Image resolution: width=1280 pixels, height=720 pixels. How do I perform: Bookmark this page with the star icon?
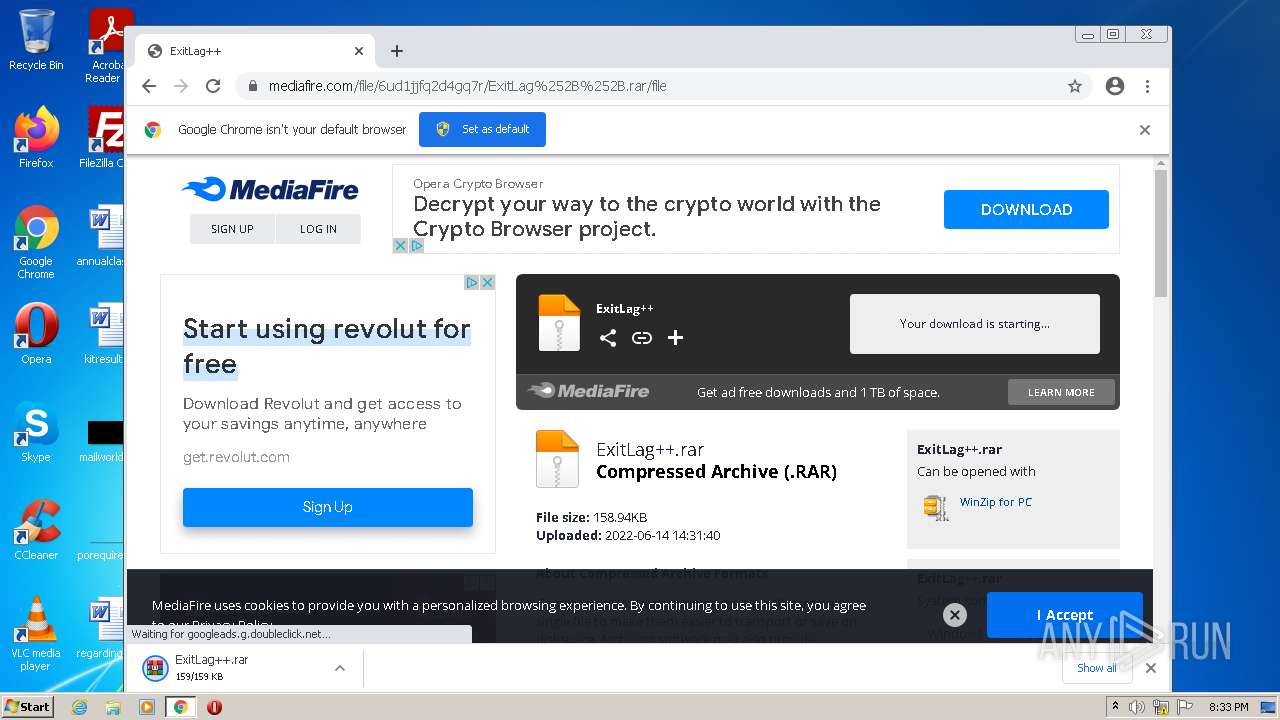1075,86
